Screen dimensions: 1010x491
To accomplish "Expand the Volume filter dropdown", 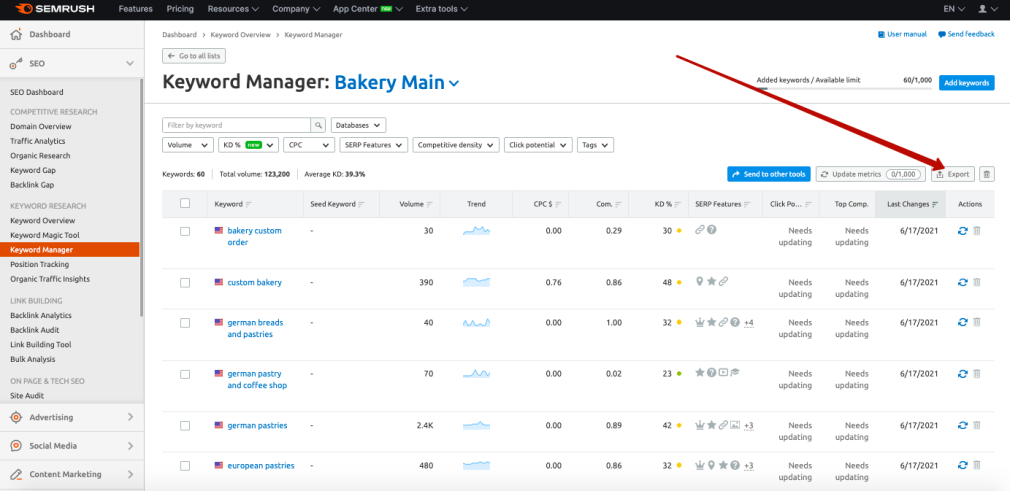I will [187, 145].
